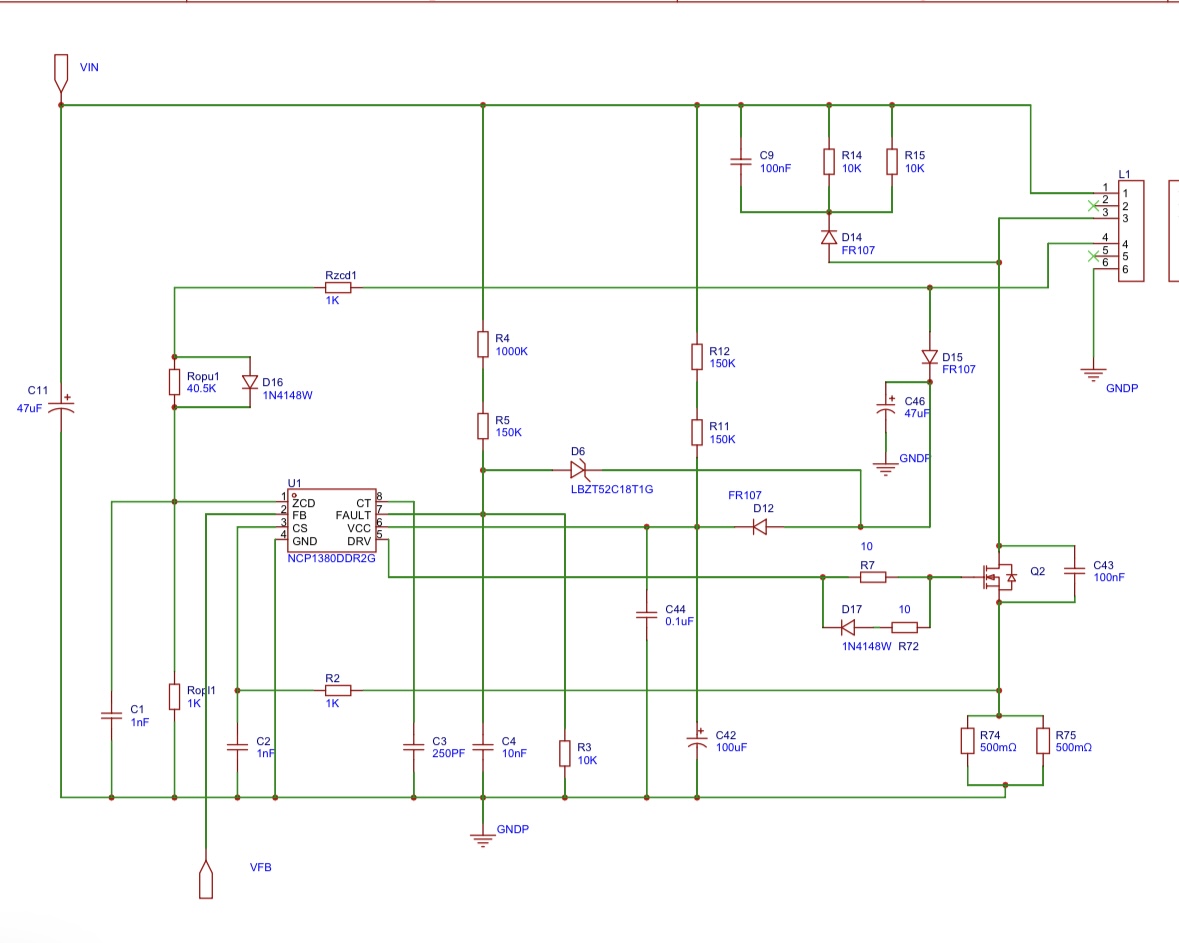Click the D15 FR107 diode symbol
This screenshot has height=943, width=1179.
tap(929, 357)
